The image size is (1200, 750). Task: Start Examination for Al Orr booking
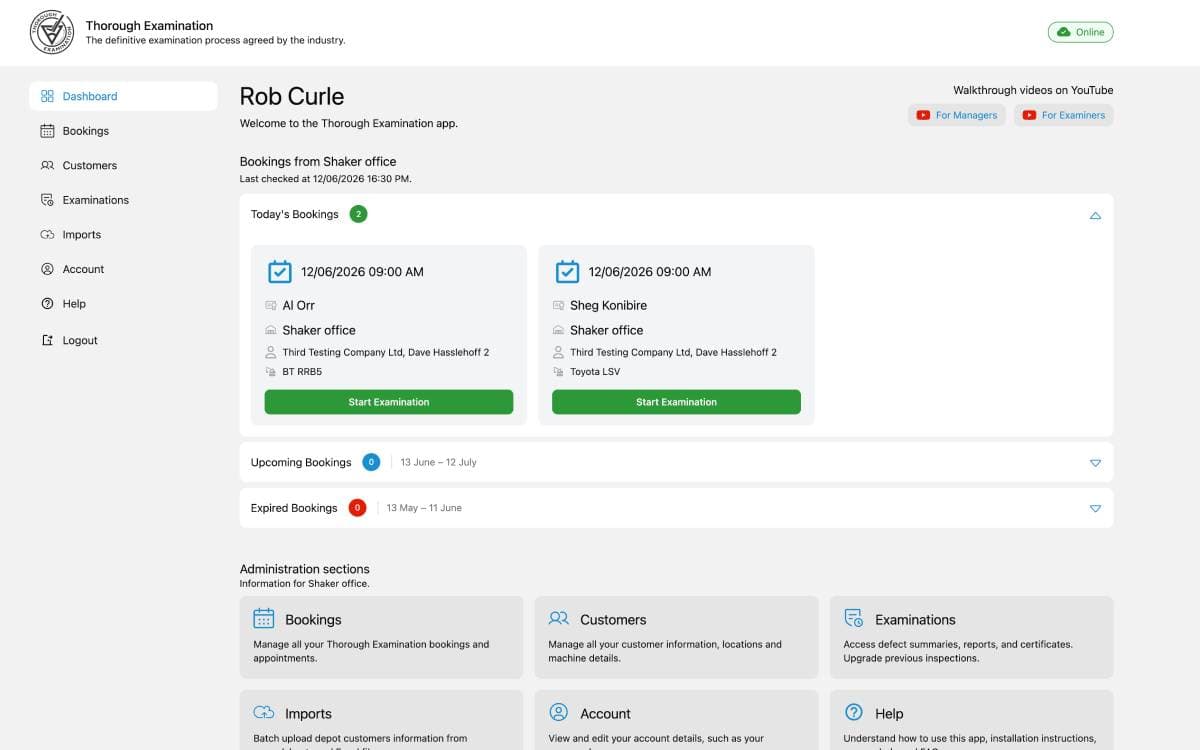(x=389, y=402)
